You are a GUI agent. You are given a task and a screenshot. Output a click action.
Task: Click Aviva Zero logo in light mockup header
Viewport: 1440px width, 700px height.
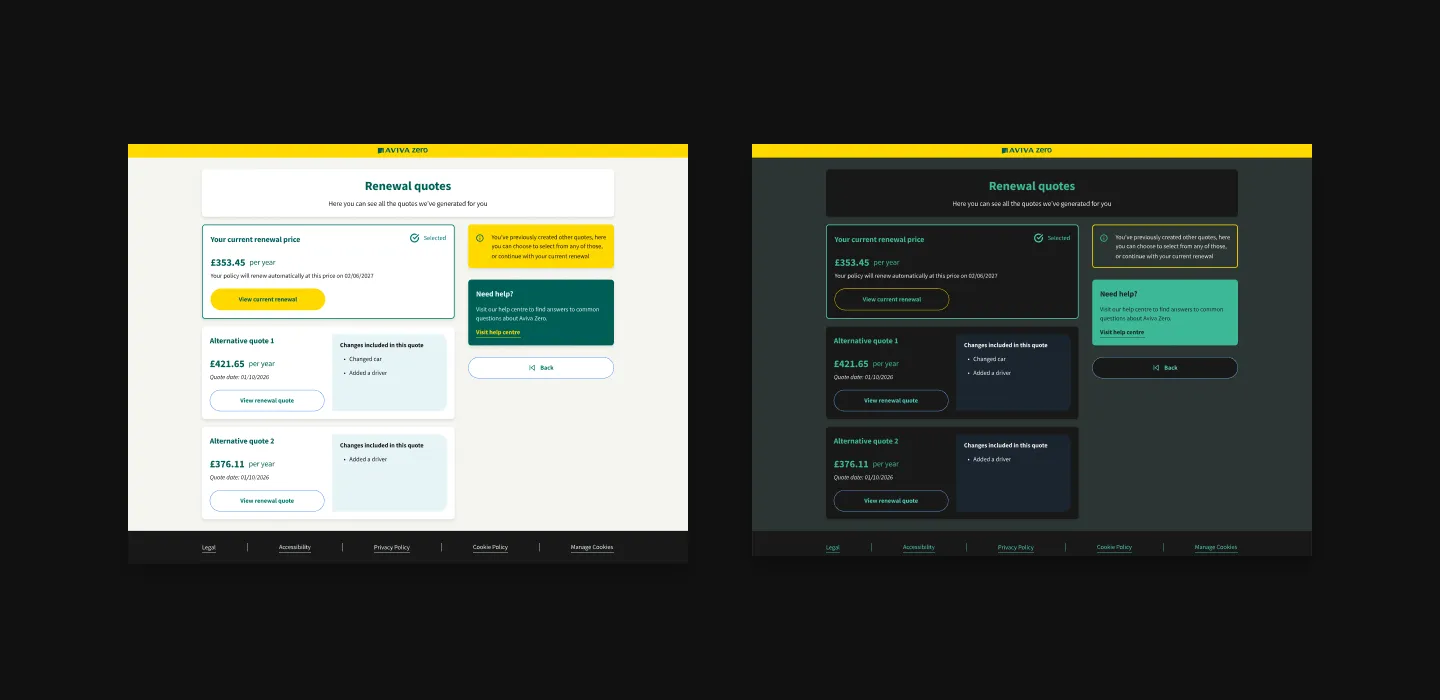403,150
